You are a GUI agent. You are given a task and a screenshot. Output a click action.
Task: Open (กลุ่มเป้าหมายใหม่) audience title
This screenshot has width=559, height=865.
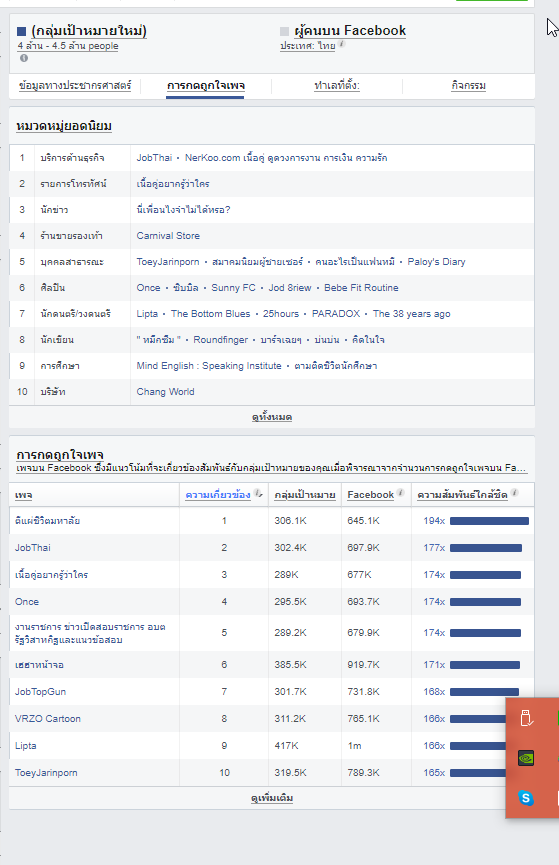click(x=89, y=30)
